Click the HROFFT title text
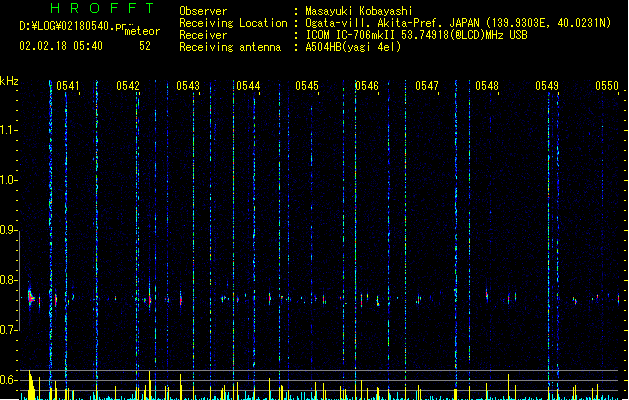This screenshot has height=400, width=629. point(103,8)
